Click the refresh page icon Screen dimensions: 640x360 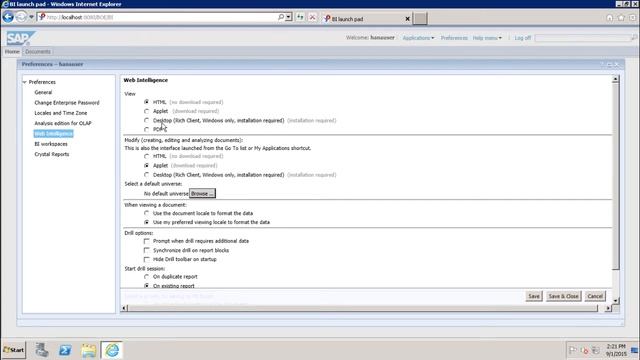(300, 17)
